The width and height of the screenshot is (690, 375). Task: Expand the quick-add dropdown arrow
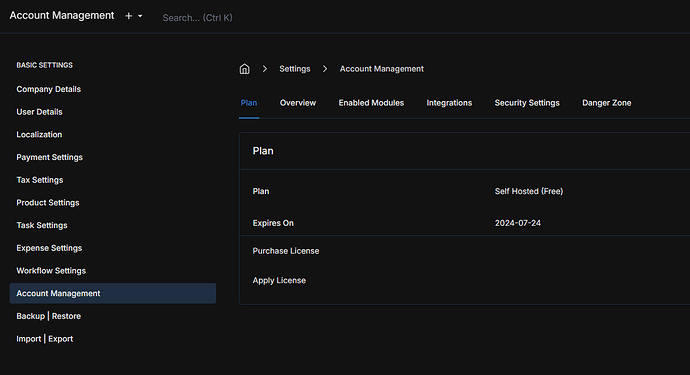click(x=140, y=16)
